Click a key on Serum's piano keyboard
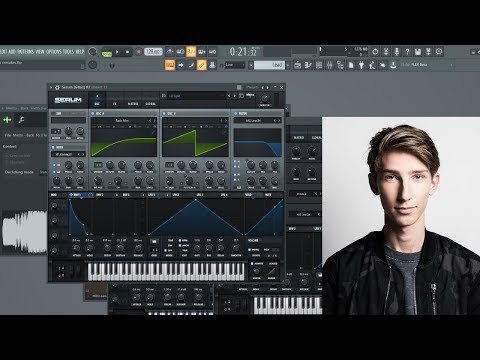This screenshot has width=480, height=360. [166, 272]
